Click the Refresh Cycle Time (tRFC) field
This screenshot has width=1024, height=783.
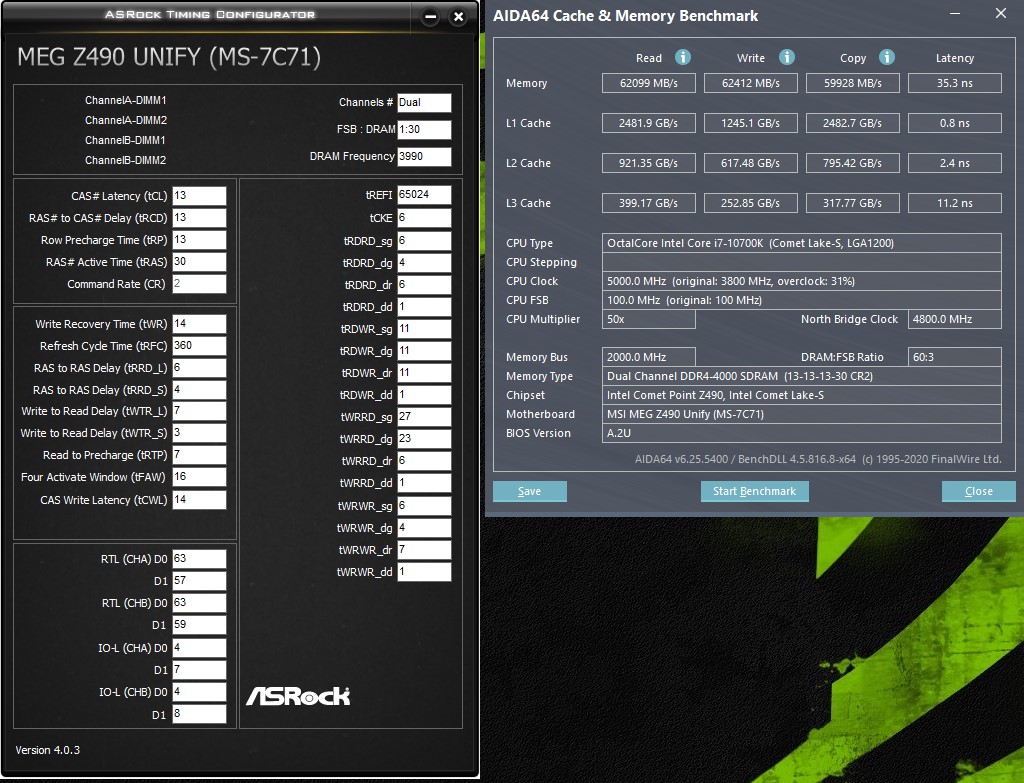point(199,345)
